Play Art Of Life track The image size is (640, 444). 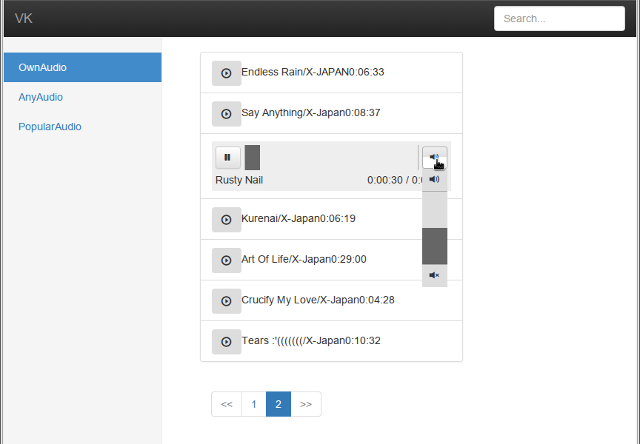coord(226,260)
